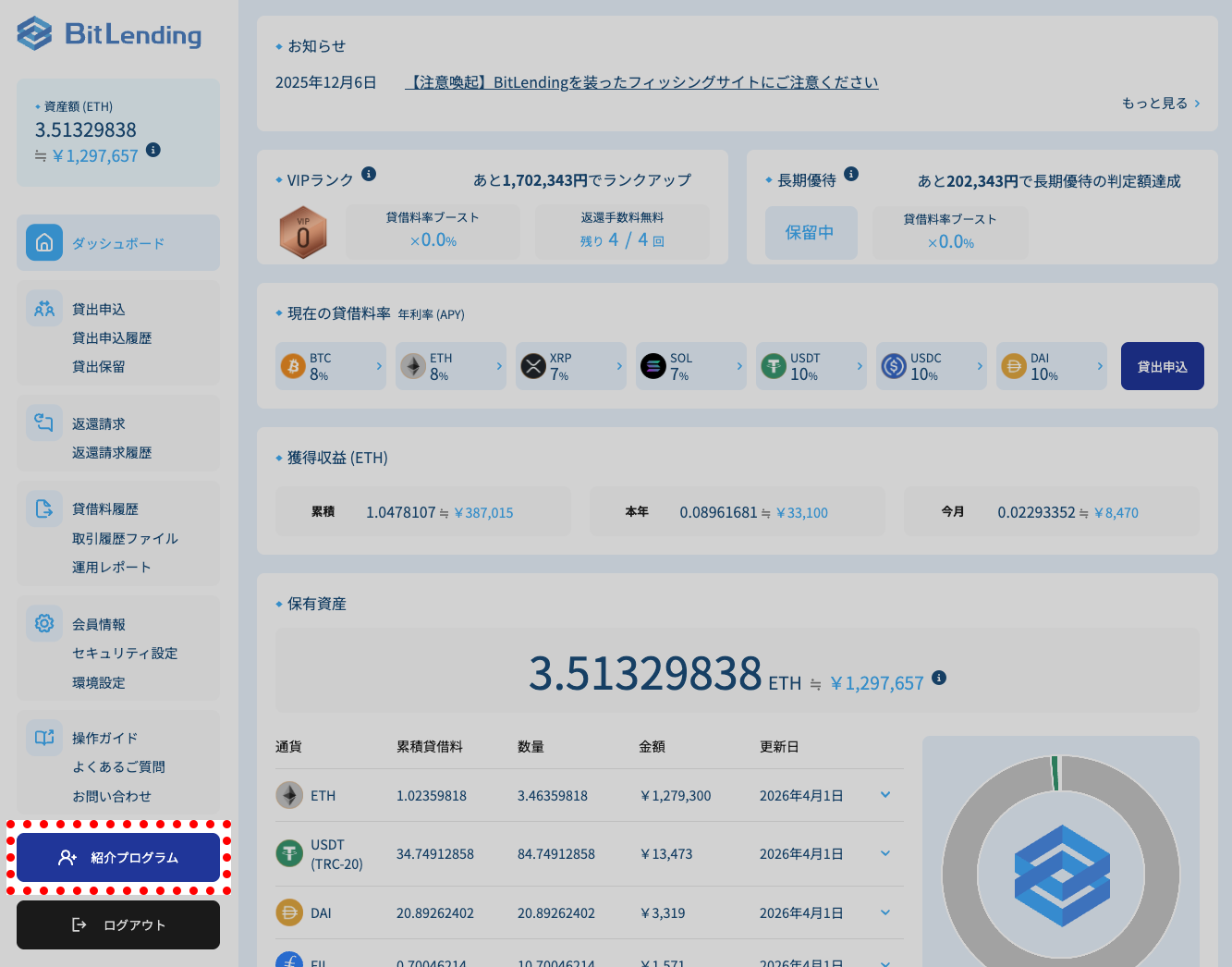Click the lending fee history export icon
1232x967 pixels.
tap(44, 508)
